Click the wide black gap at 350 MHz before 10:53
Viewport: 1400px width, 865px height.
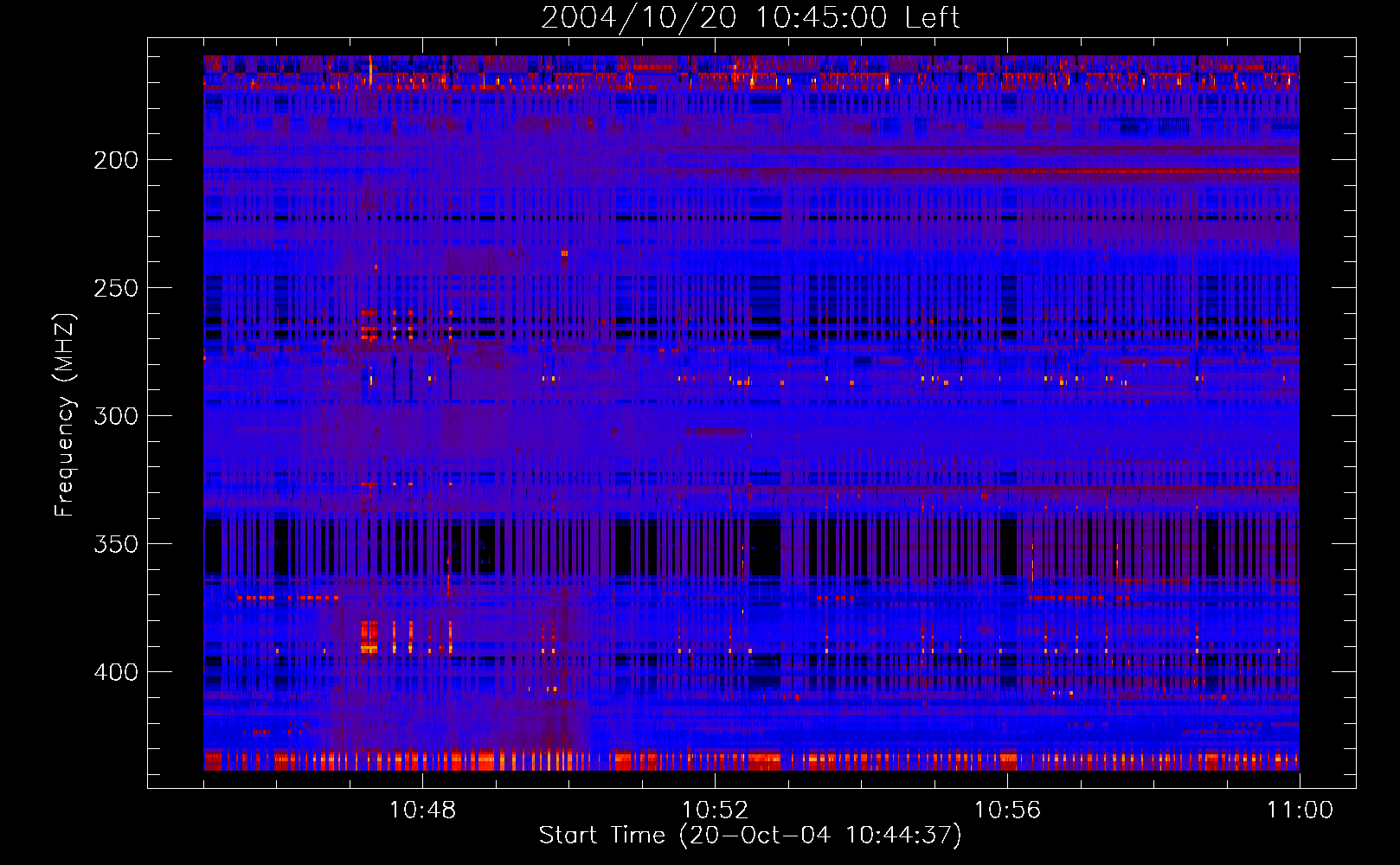[x=765, y=549]
